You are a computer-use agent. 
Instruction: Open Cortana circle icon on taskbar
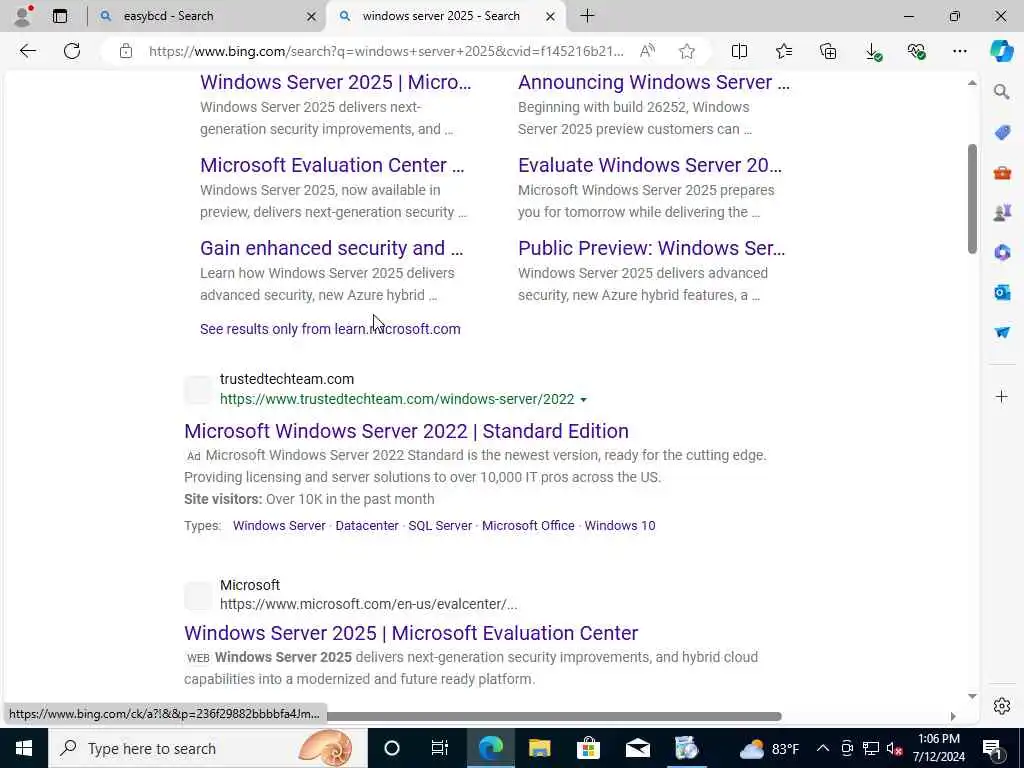pos(392,748)
